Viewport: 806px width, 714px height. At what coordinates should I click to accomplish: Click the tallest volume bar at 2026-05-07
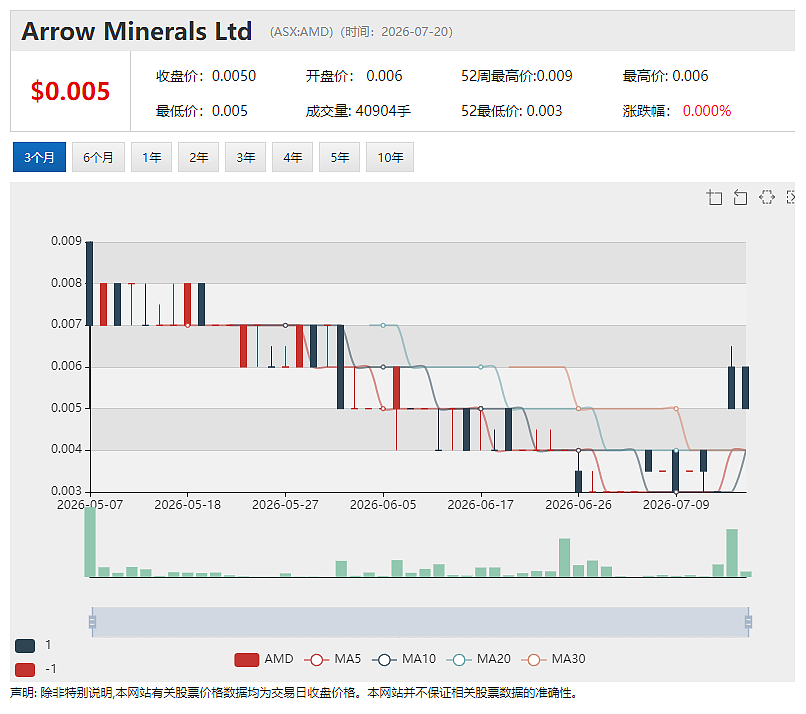(90, 542)
